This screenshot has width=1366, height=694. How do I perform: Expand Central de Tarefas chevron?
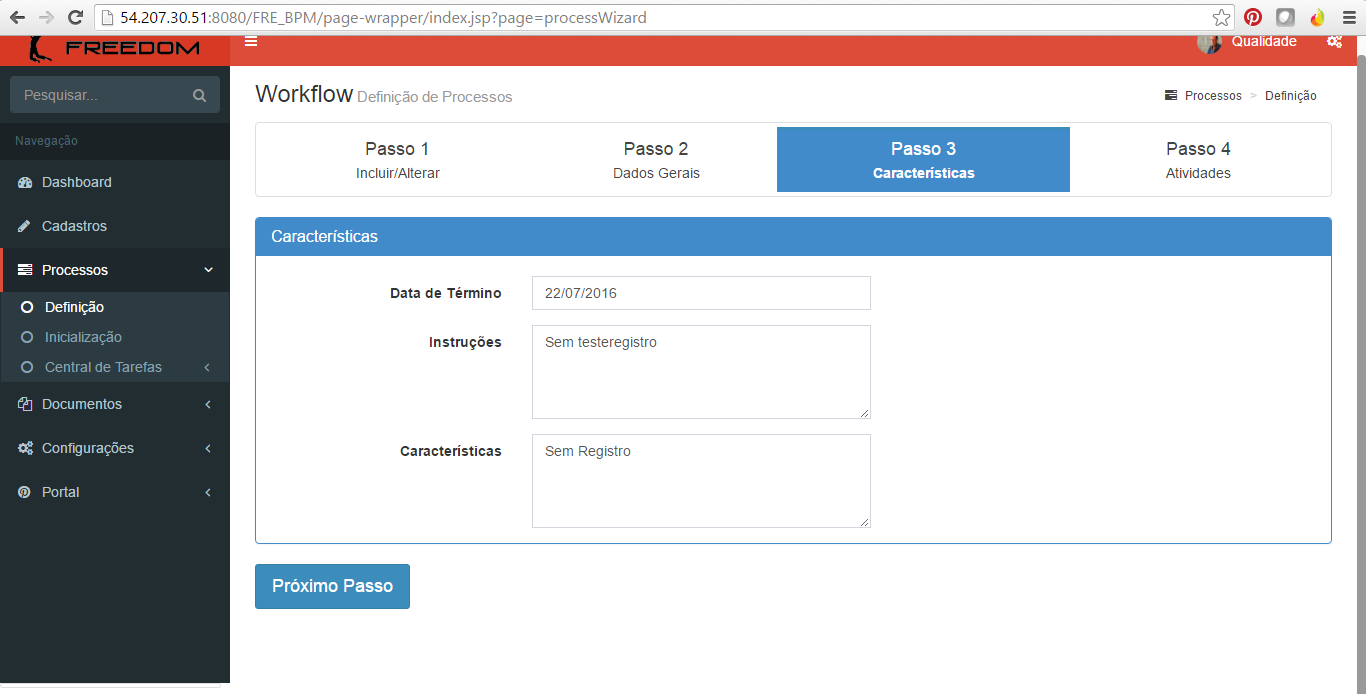click(x=207, y=367)
